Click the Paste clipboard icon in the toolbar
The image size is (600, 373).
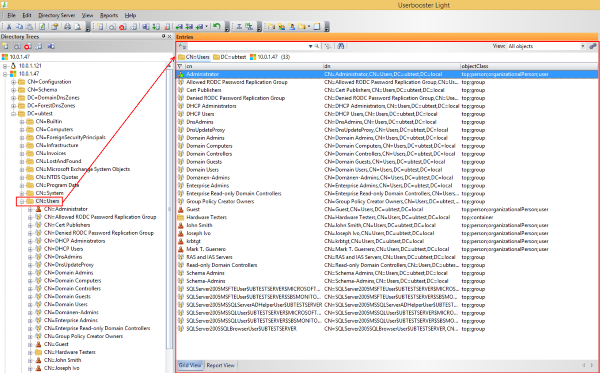click(x=29, y=26)
